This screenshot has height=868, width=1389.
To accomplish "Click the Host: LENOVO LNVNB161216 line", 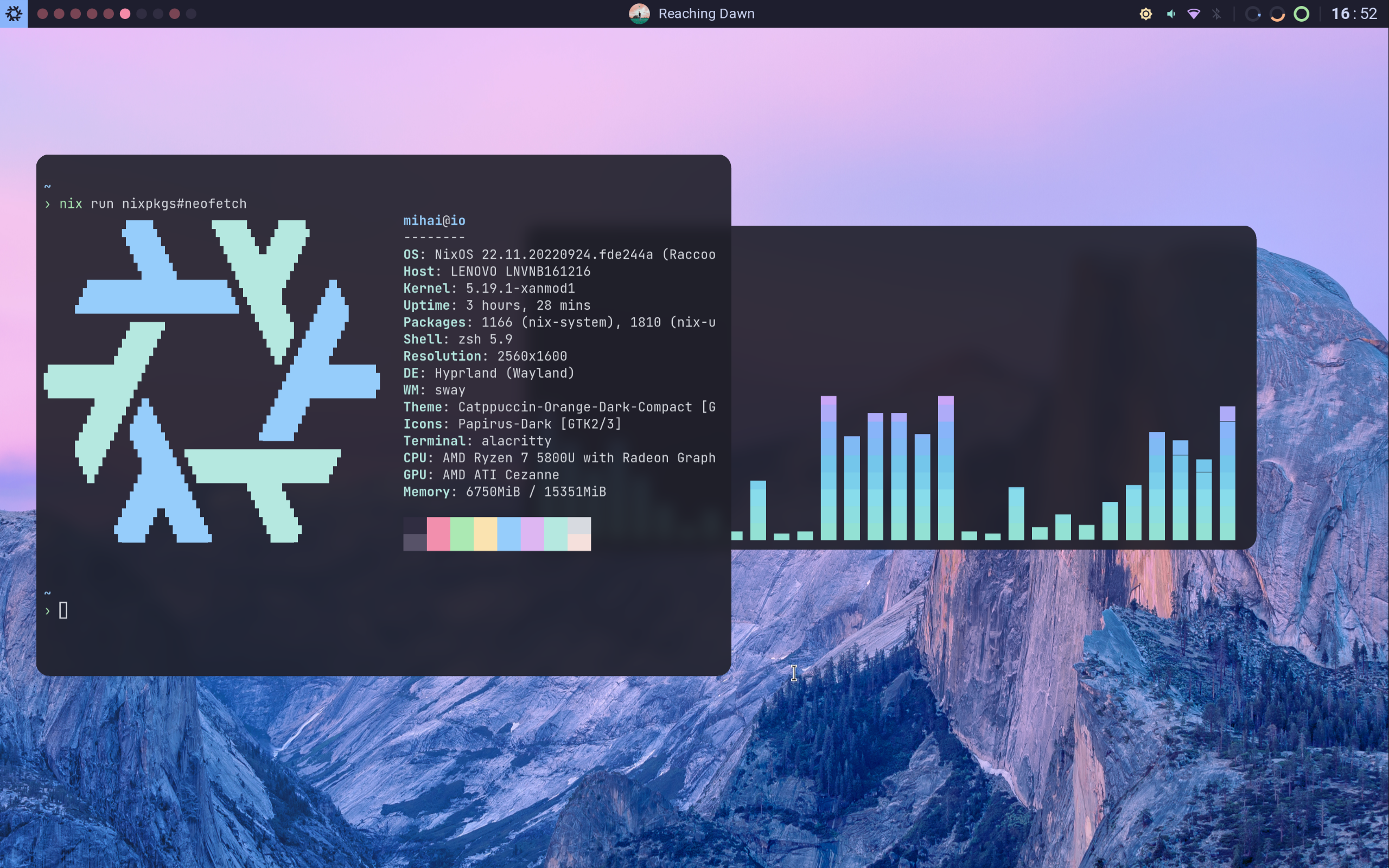I will coord(497,271).
